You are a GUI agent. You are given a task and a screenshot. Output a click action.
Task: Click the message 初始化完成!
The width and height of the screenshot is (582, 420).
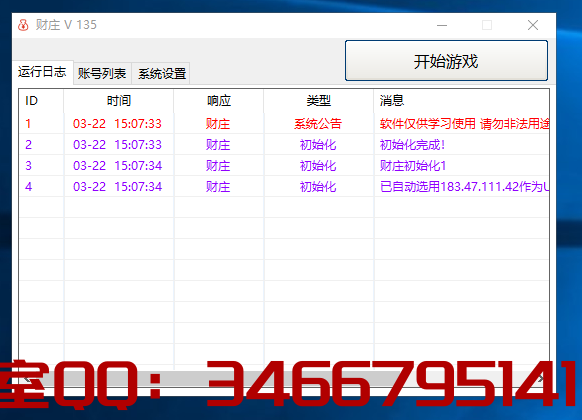[412, 145]
